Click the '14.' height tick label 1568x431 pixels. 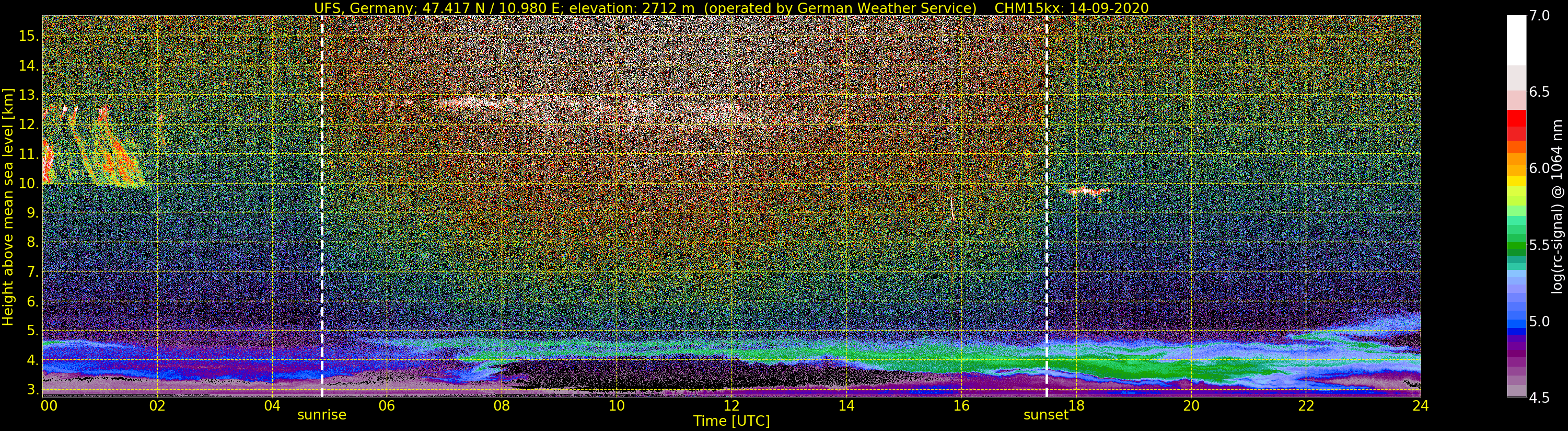point(29,65)
